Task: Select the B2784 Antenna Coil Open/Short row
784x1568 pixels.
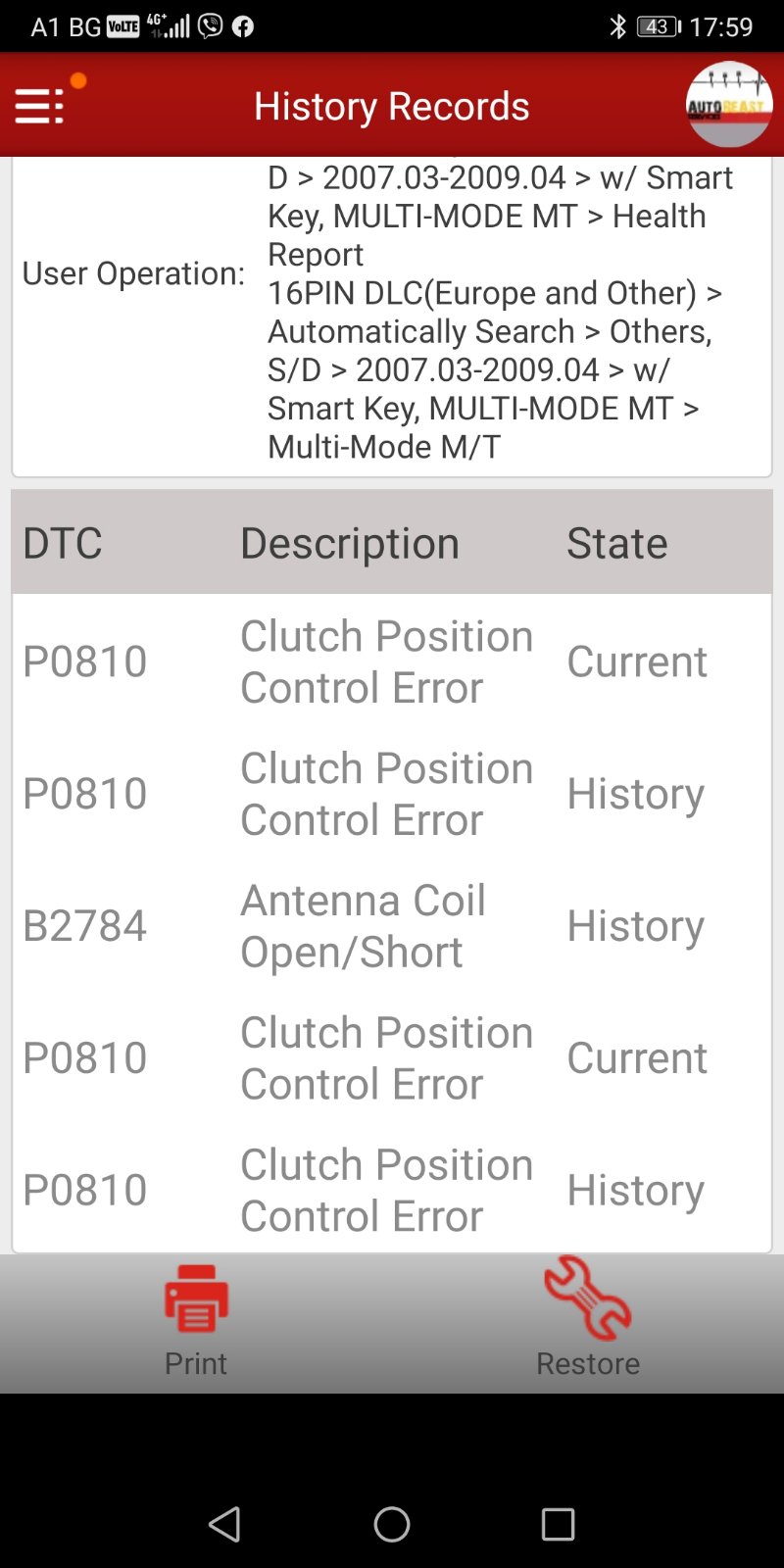Action: click(x=392, y=926)
